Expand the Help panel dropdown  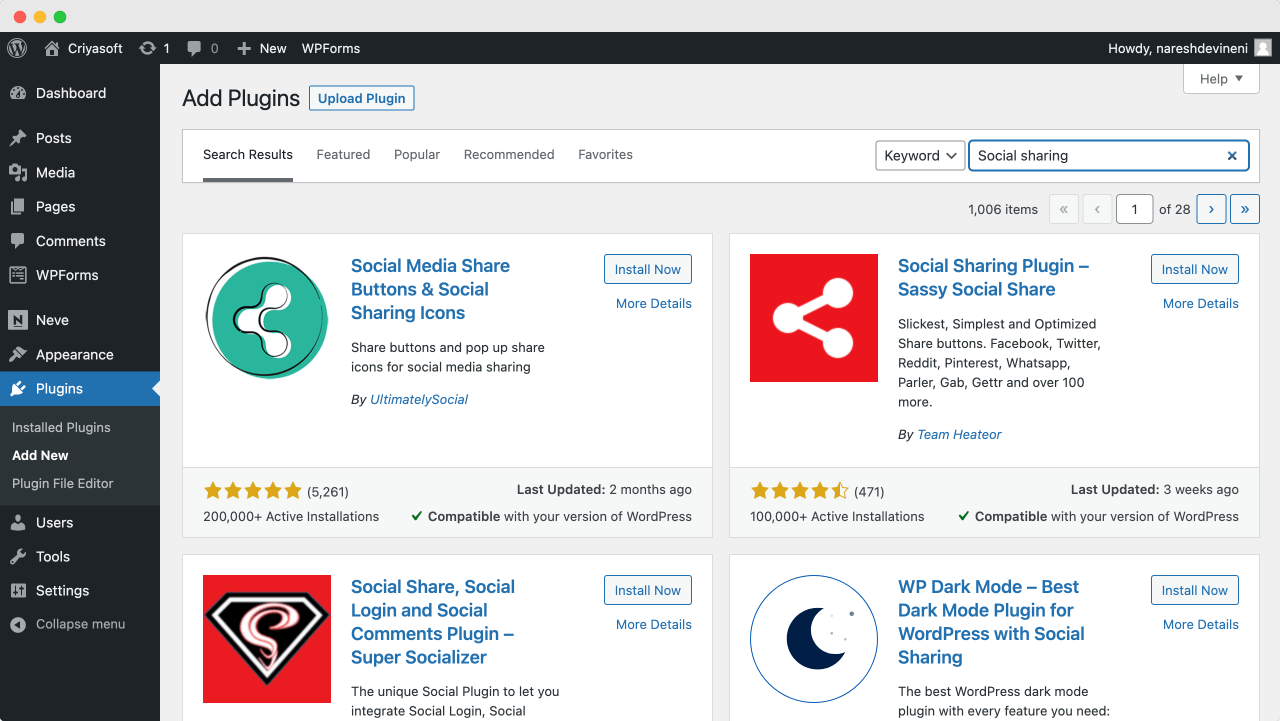click(1221, 79)
